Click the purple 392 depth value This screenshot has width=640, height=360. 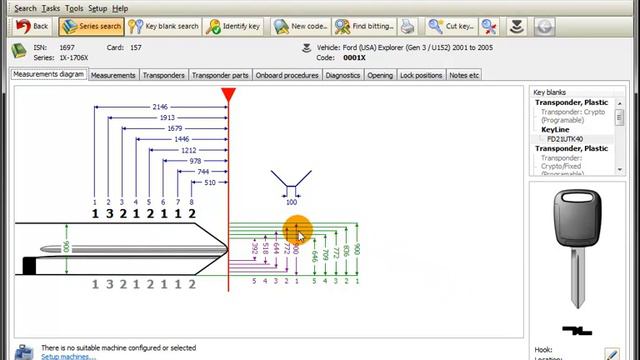pyautogui.click(x=255, y=249)
